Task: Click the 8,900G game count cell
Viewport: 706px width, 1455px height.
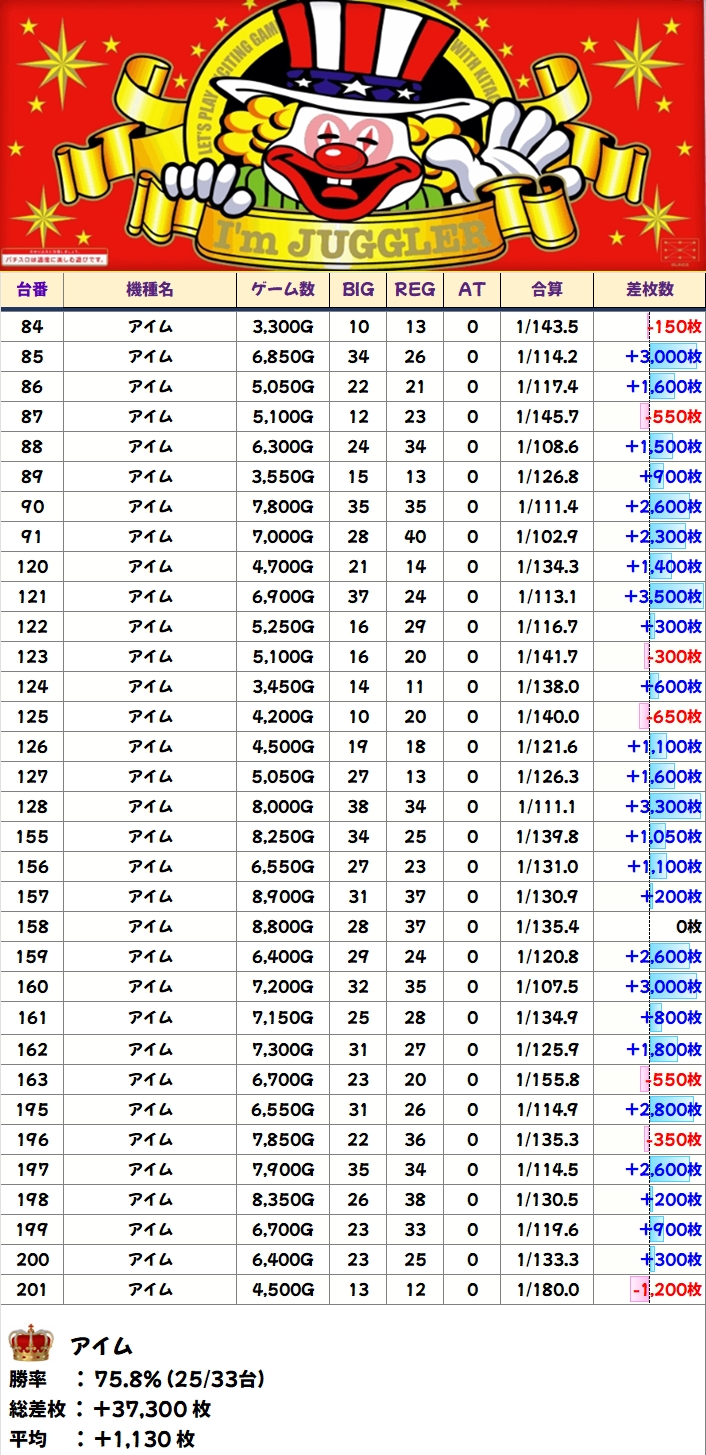Action: (x=282, y=897)
